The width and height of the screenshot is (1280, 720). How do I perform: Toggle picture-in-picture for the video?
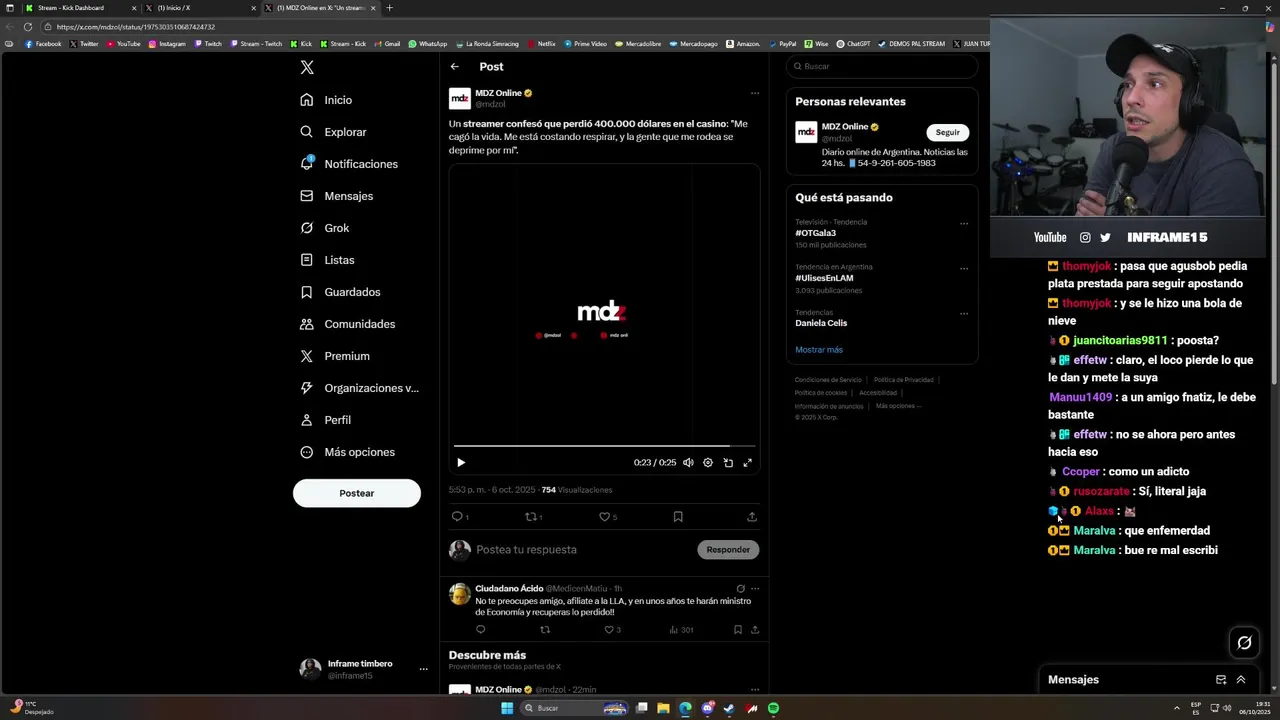point(728,463)
